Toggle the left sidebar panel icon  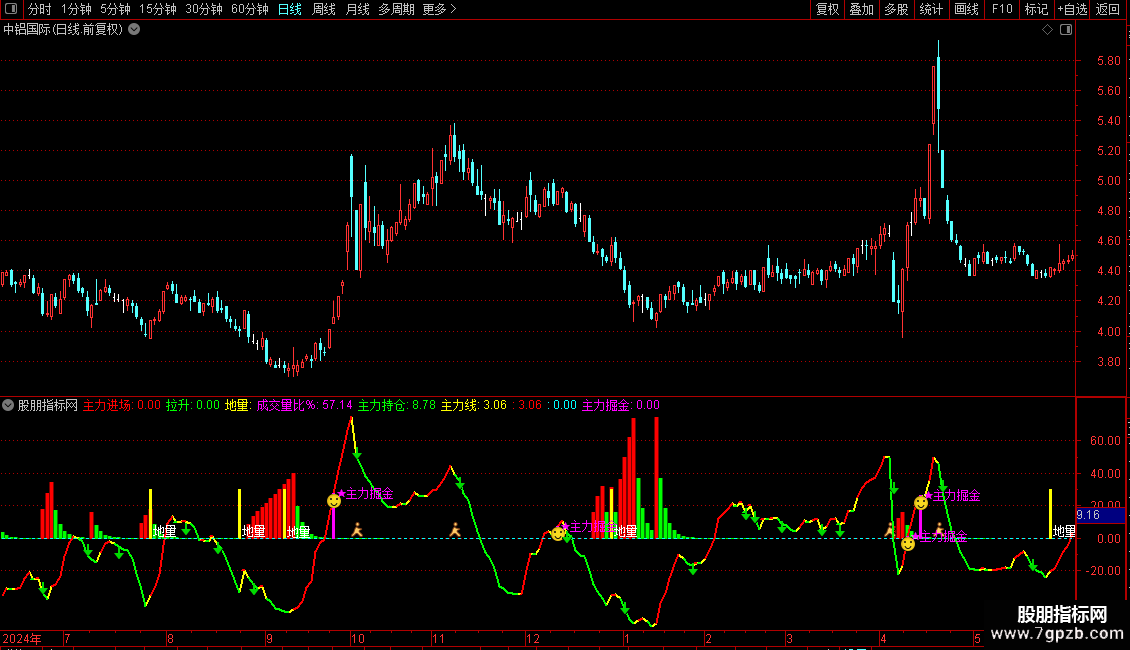coord(10,9)
